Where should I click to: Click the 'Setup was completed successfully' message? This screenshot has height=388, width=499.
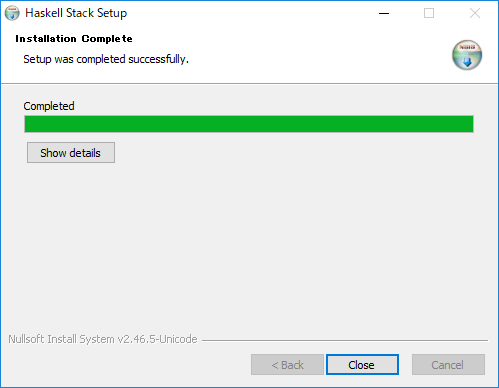[106, 59]
